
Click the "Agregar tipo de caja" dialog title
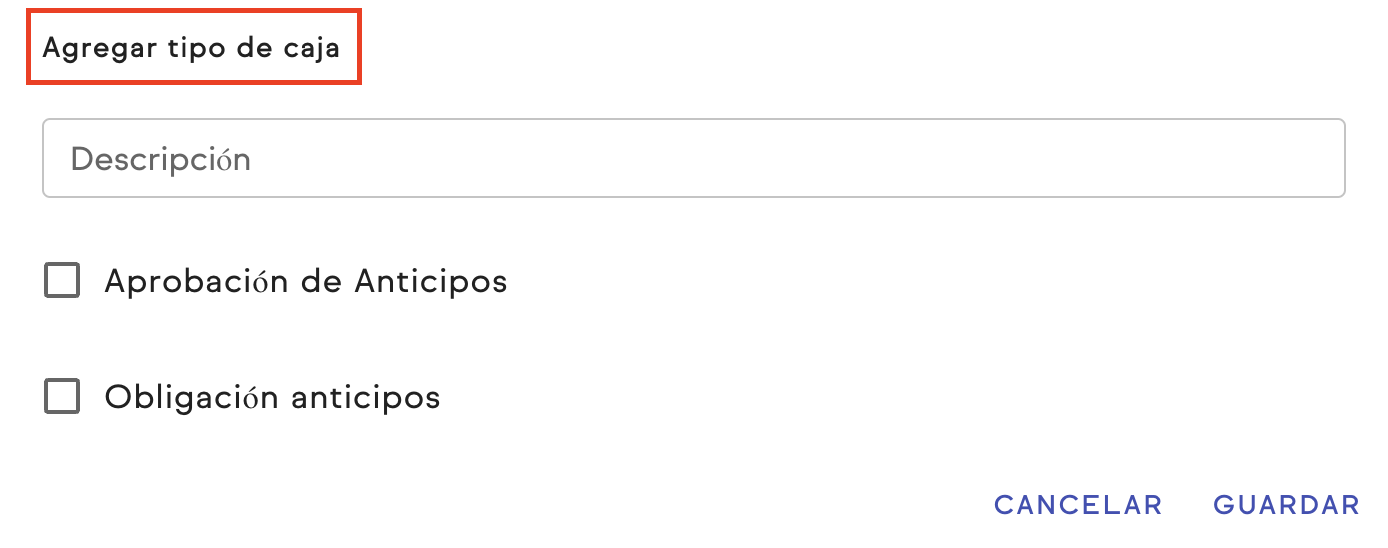click(x=192, y=48)
